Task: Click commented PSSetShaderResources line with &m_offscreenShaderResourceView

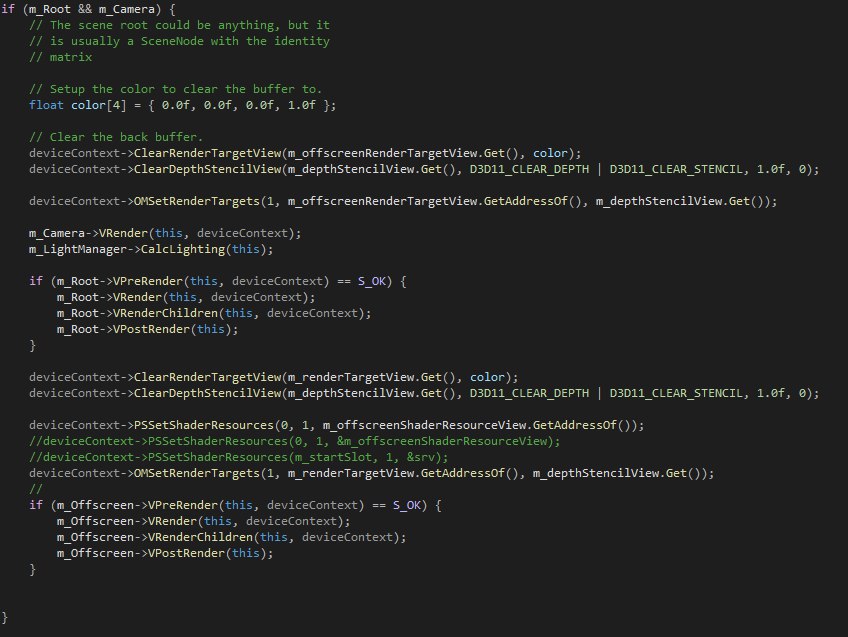Action: click(295, 441)
